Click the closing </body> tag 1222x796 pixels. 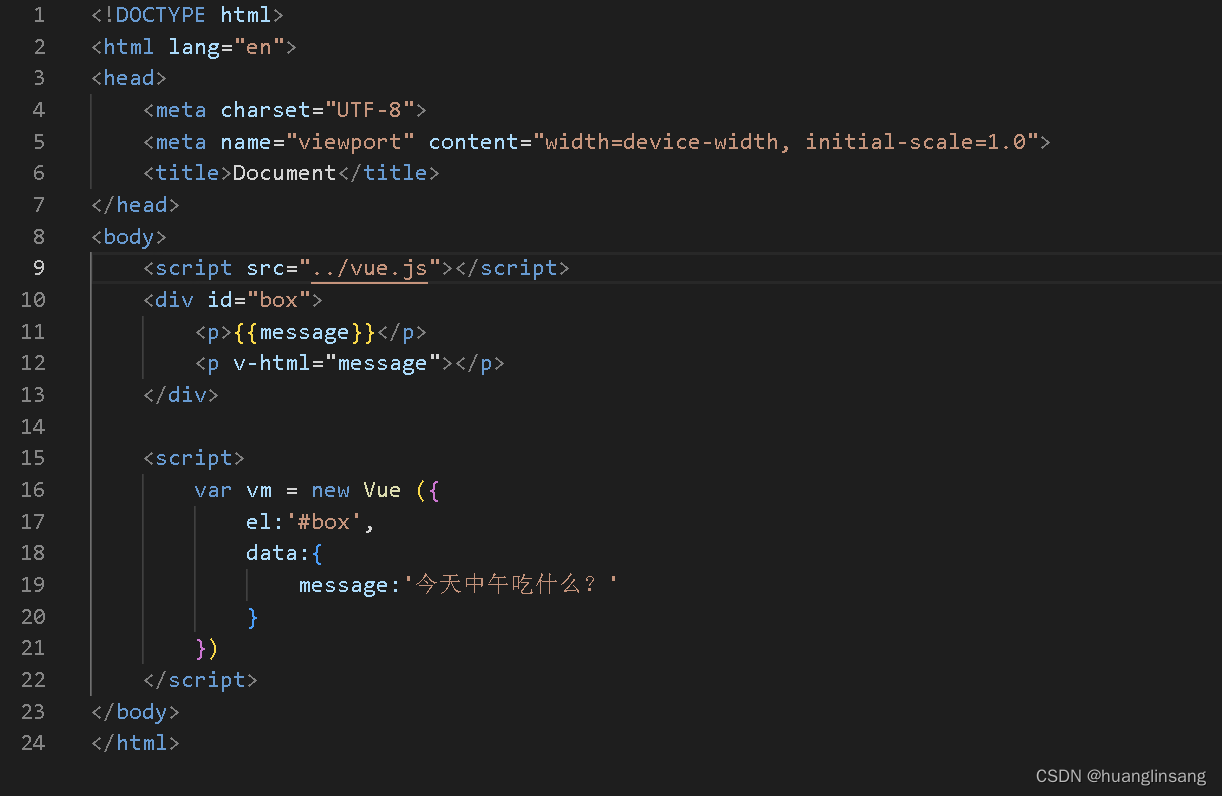135,712
